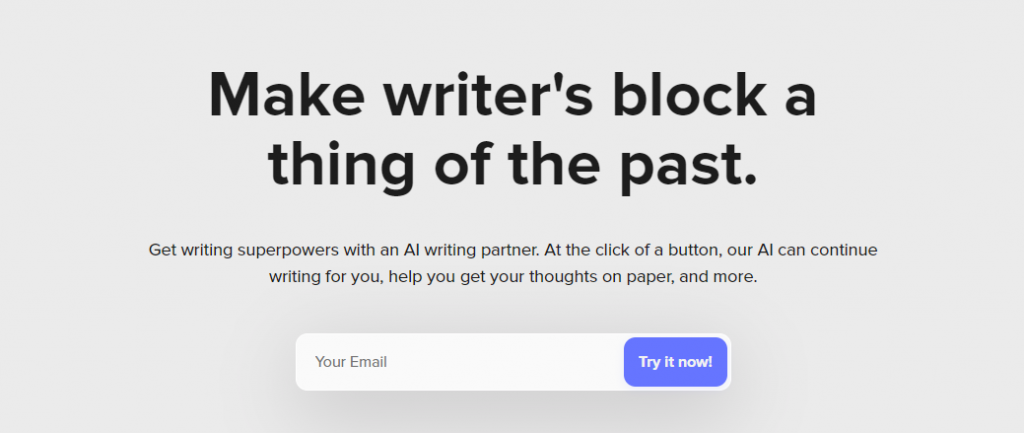Click the word "past." in the headline

[x=688, y=168]
